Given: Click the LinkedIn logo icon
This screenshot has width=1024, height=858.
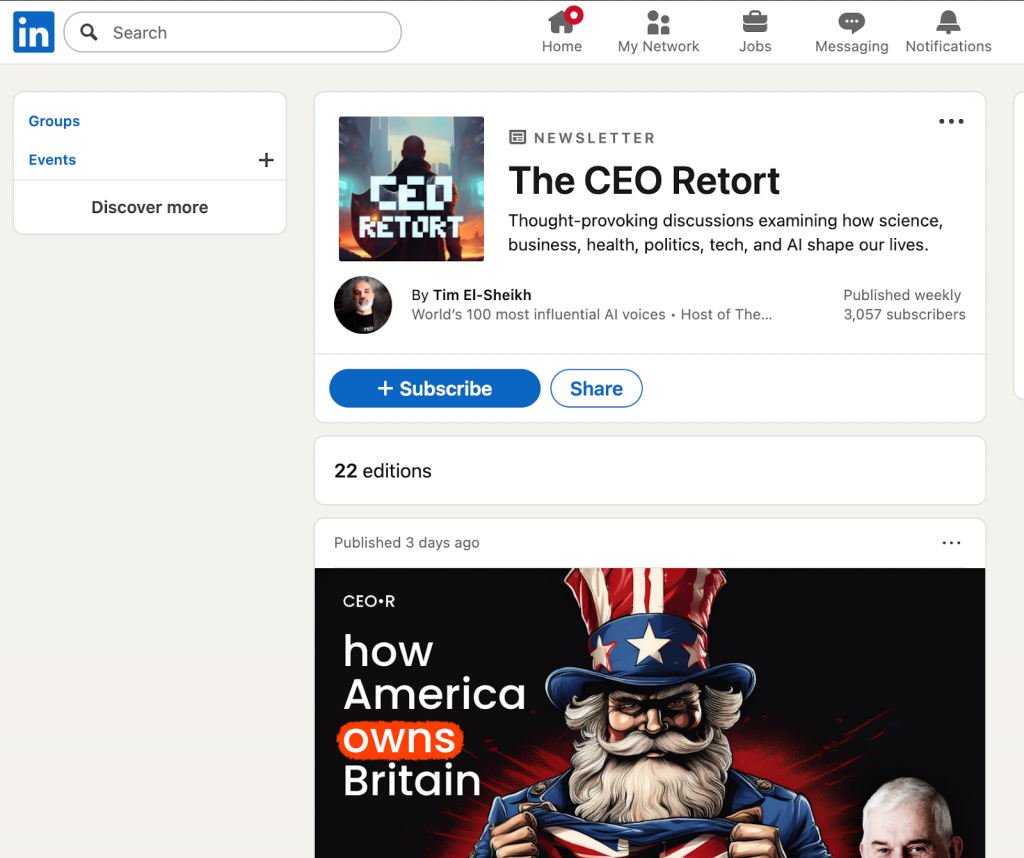Looking at the screenshot, I should [x=33, y=33].
